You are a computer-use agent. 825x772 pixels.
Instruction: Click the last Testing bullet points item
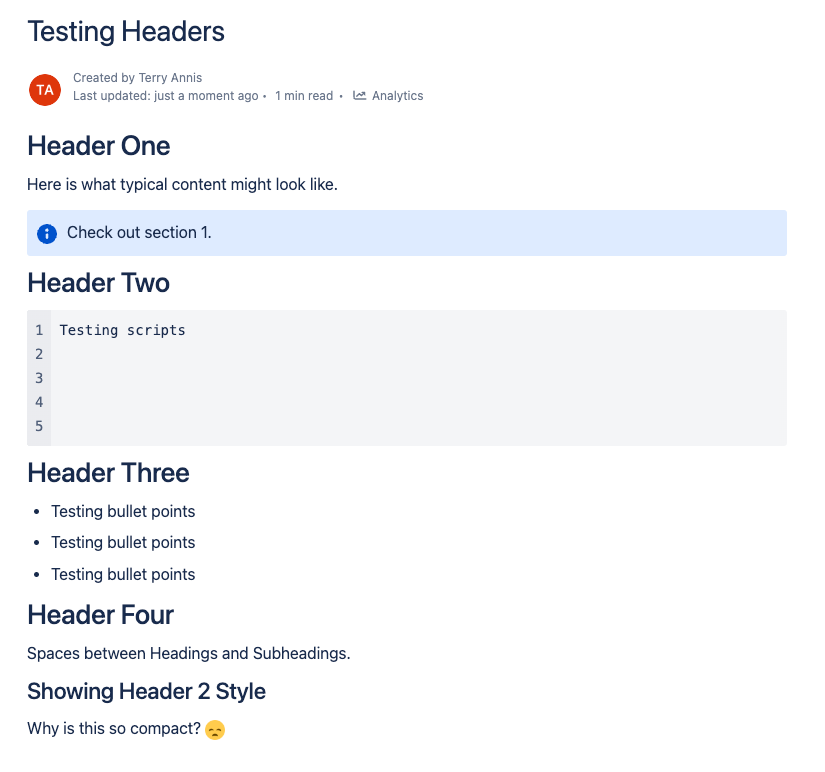(123, 575)
